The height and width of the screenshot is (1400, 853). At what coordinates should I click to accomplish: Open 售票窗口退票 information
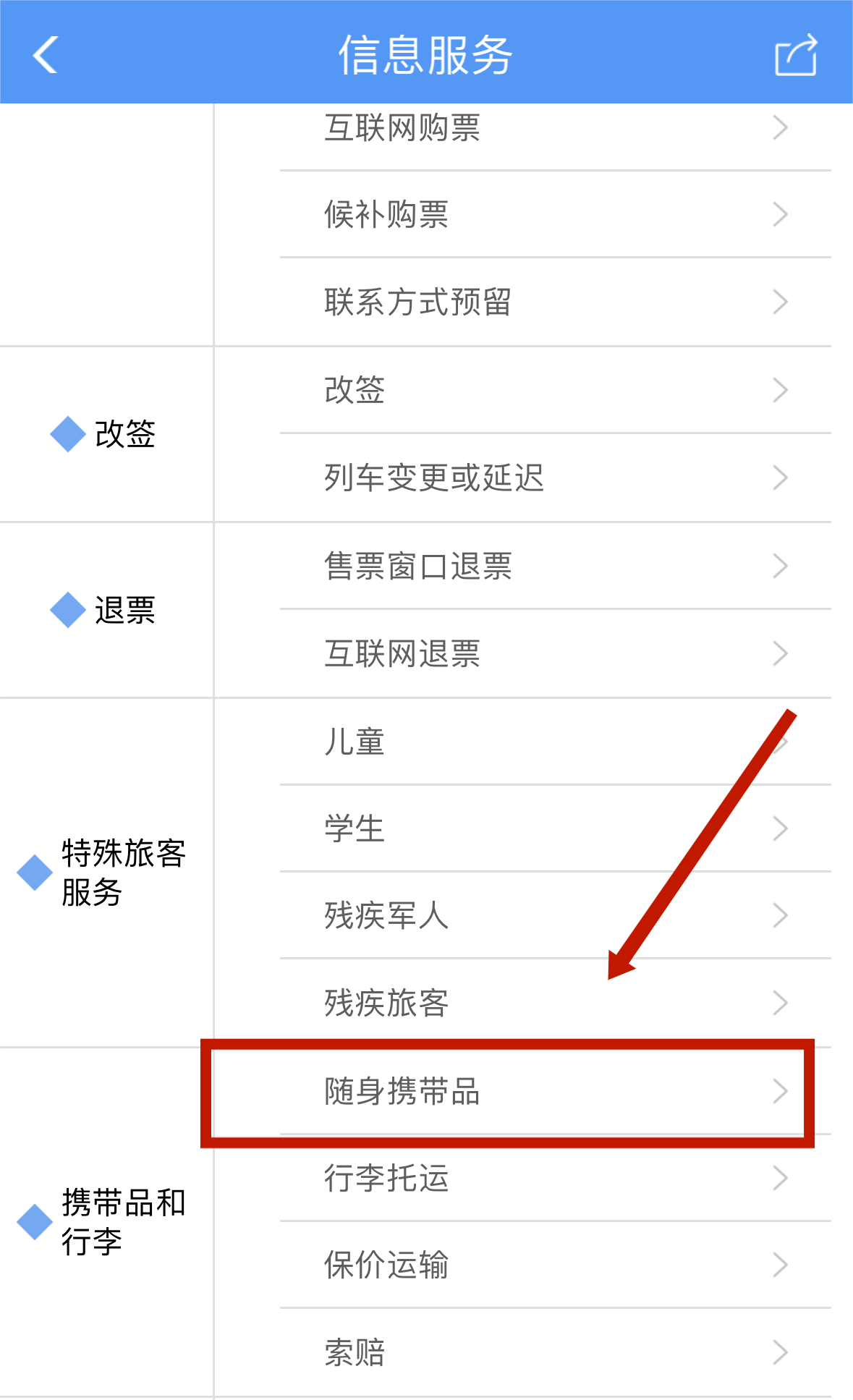click(555, 566)
